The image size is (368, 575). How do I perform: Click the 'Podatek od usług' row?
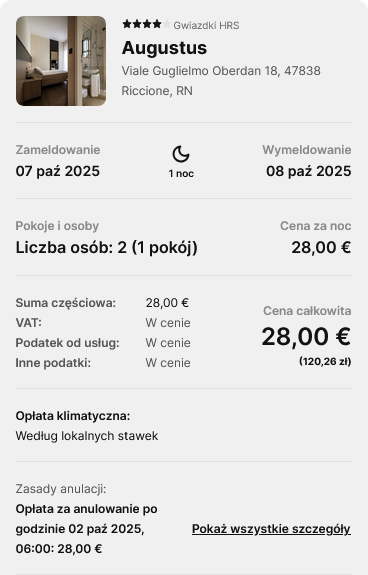click(x=103, y=343)
